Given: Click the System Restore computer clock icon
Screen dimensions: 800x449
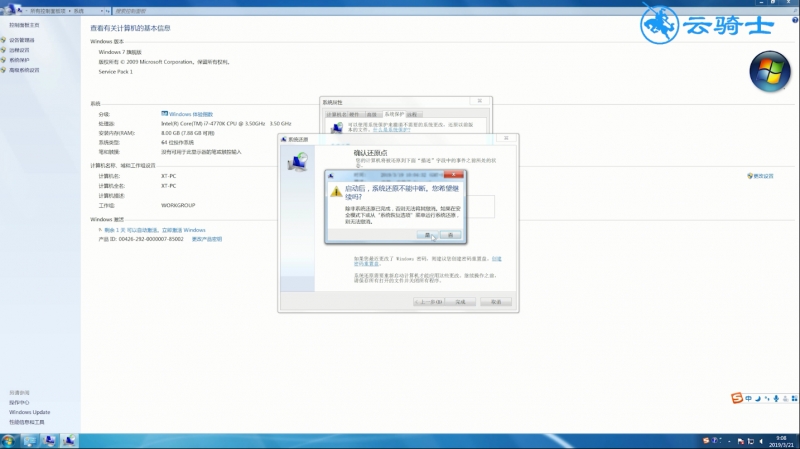Looking at the screenshot, I should click(297, 162).
